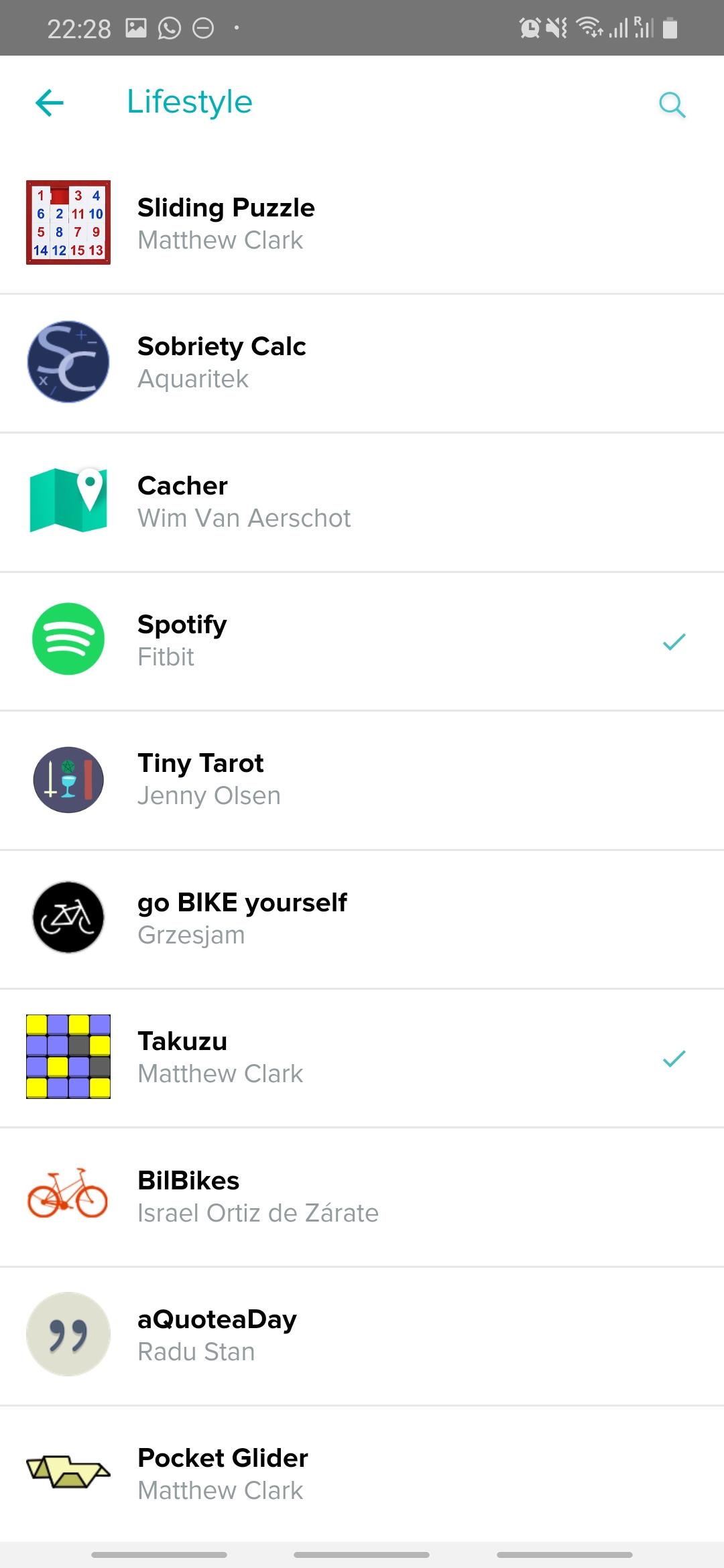The image size is (724, 1568).
Task: Tap the Sliding Puzzle number grid icon
Action: coord(68,222)
